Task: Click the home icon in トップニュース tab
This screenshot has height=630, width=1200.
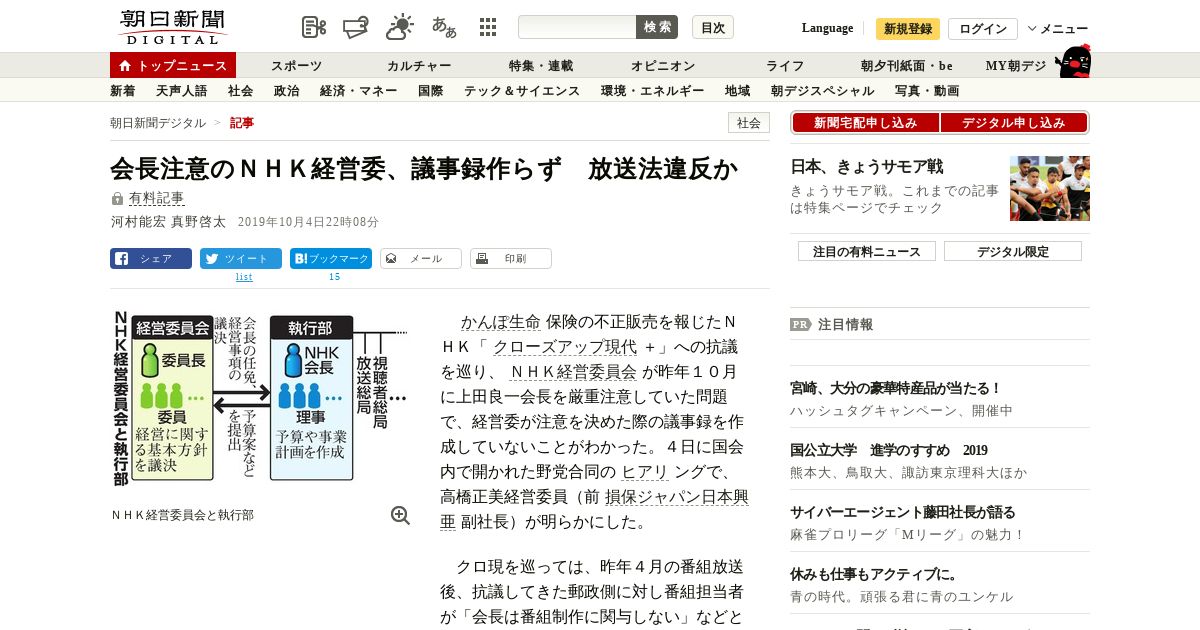Action: (x=125, y=66)
